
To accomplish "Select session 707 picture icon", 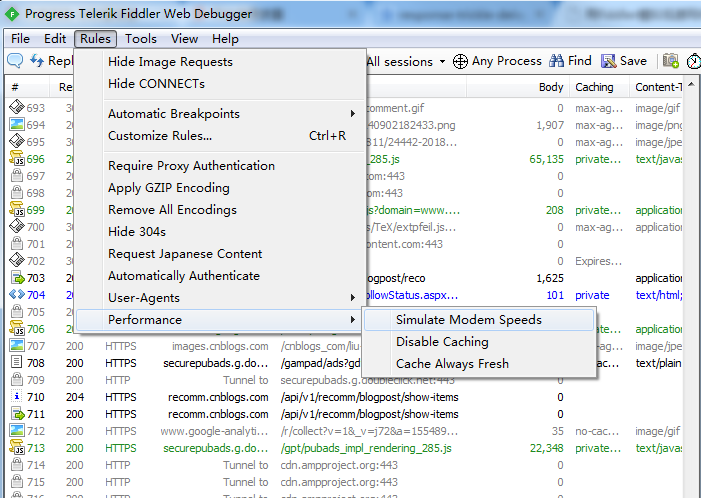I will [17, 345].
